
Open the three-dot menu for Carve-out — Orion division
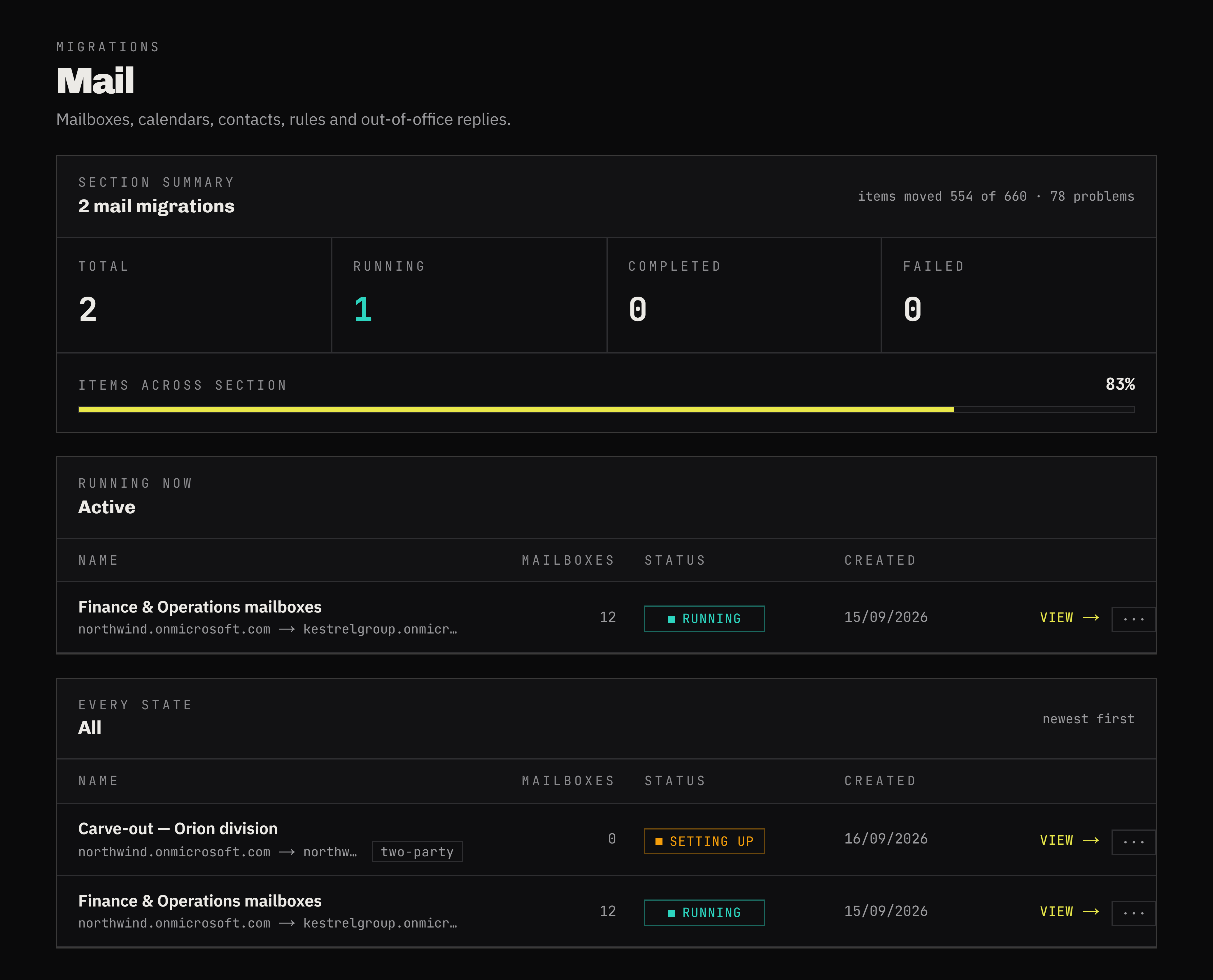[x=1133, y=842]
